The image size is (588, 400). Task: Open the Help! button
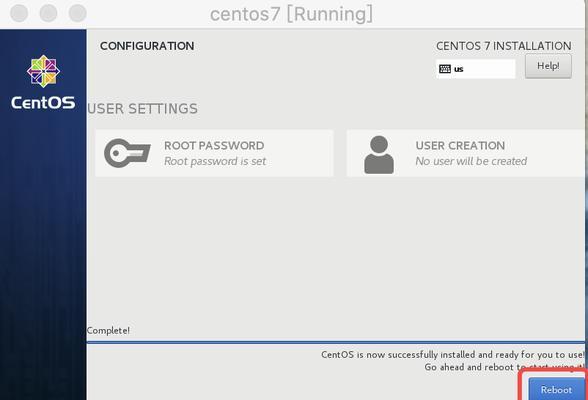point(548,66)
